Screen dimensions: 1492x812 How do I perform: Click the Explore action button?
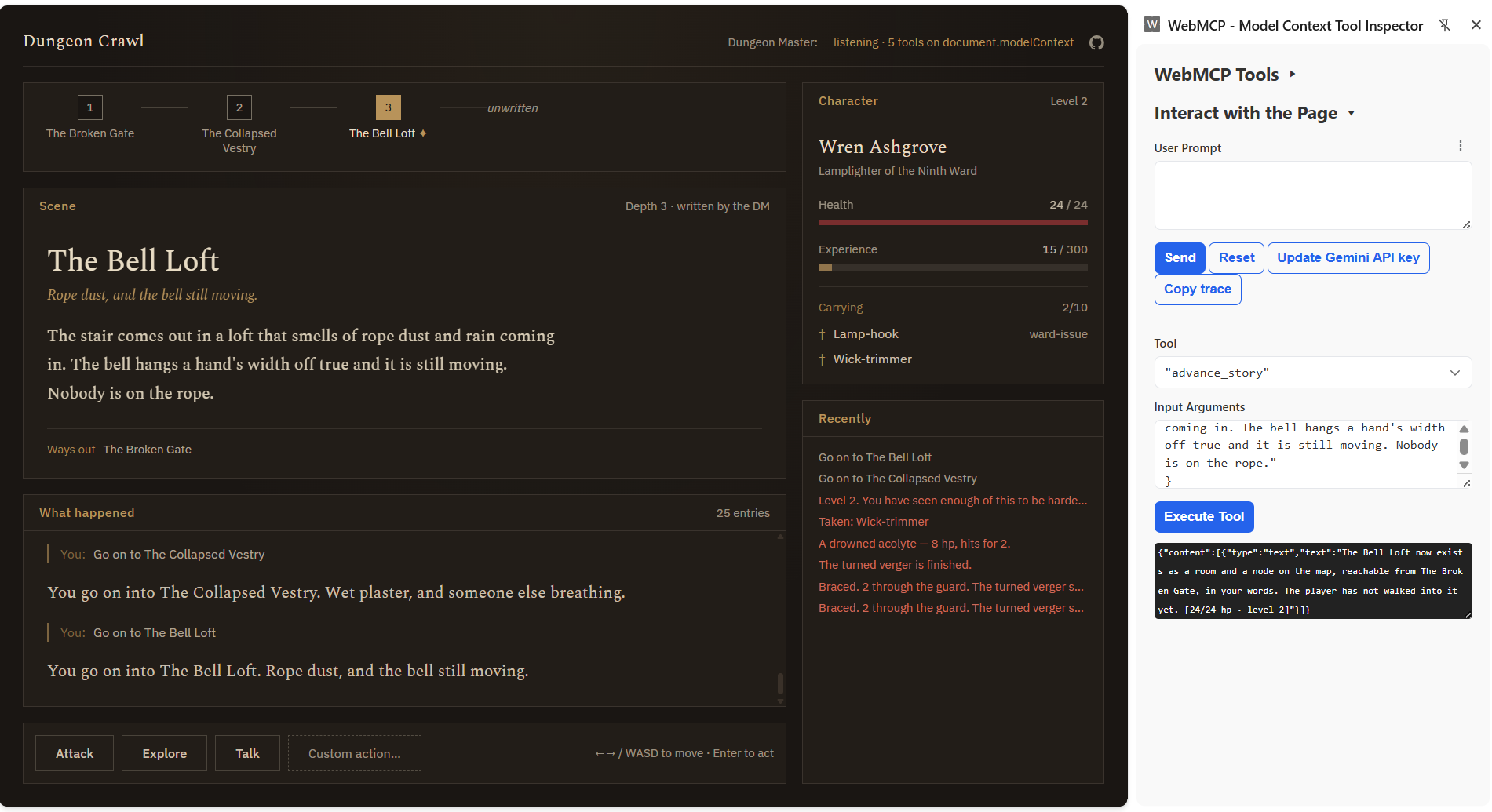coord(165,753)
